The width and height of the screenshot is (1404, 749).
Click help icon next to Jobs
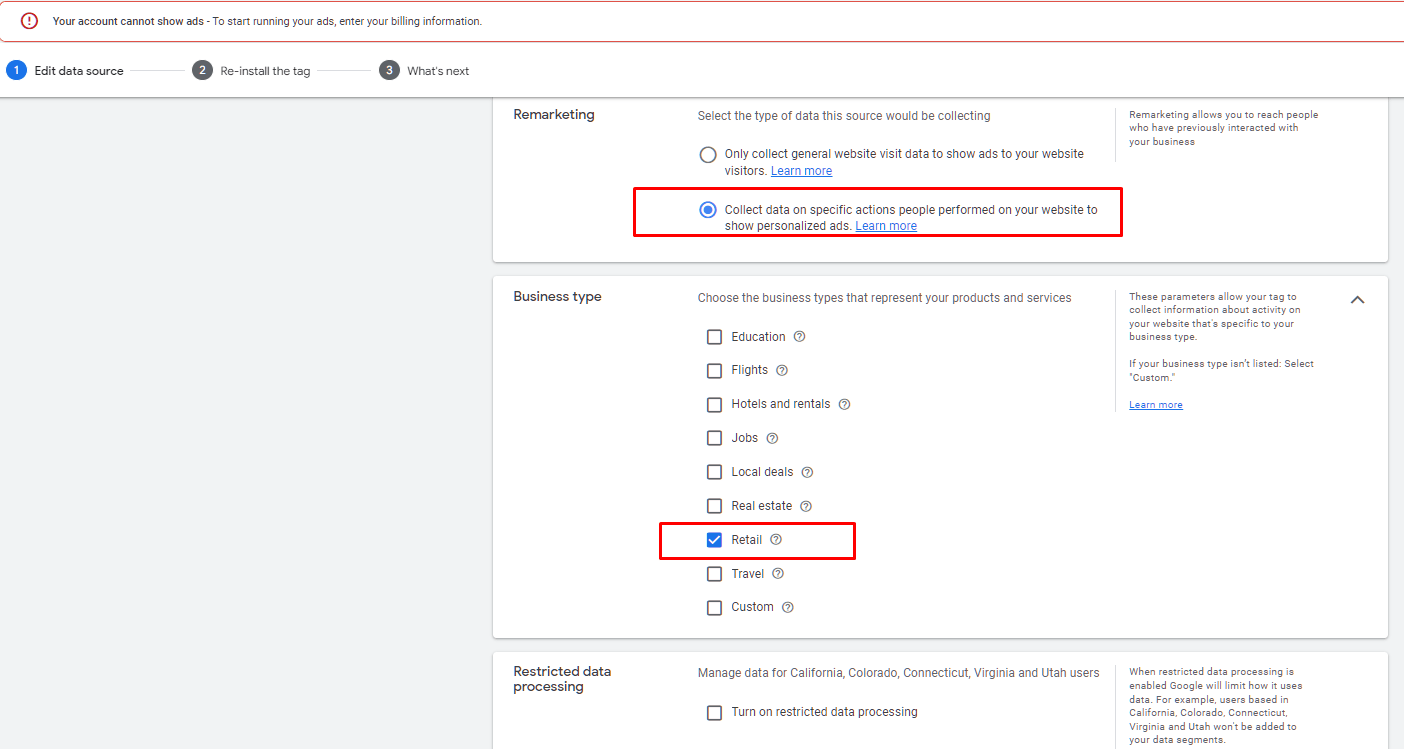pos(772,438)
